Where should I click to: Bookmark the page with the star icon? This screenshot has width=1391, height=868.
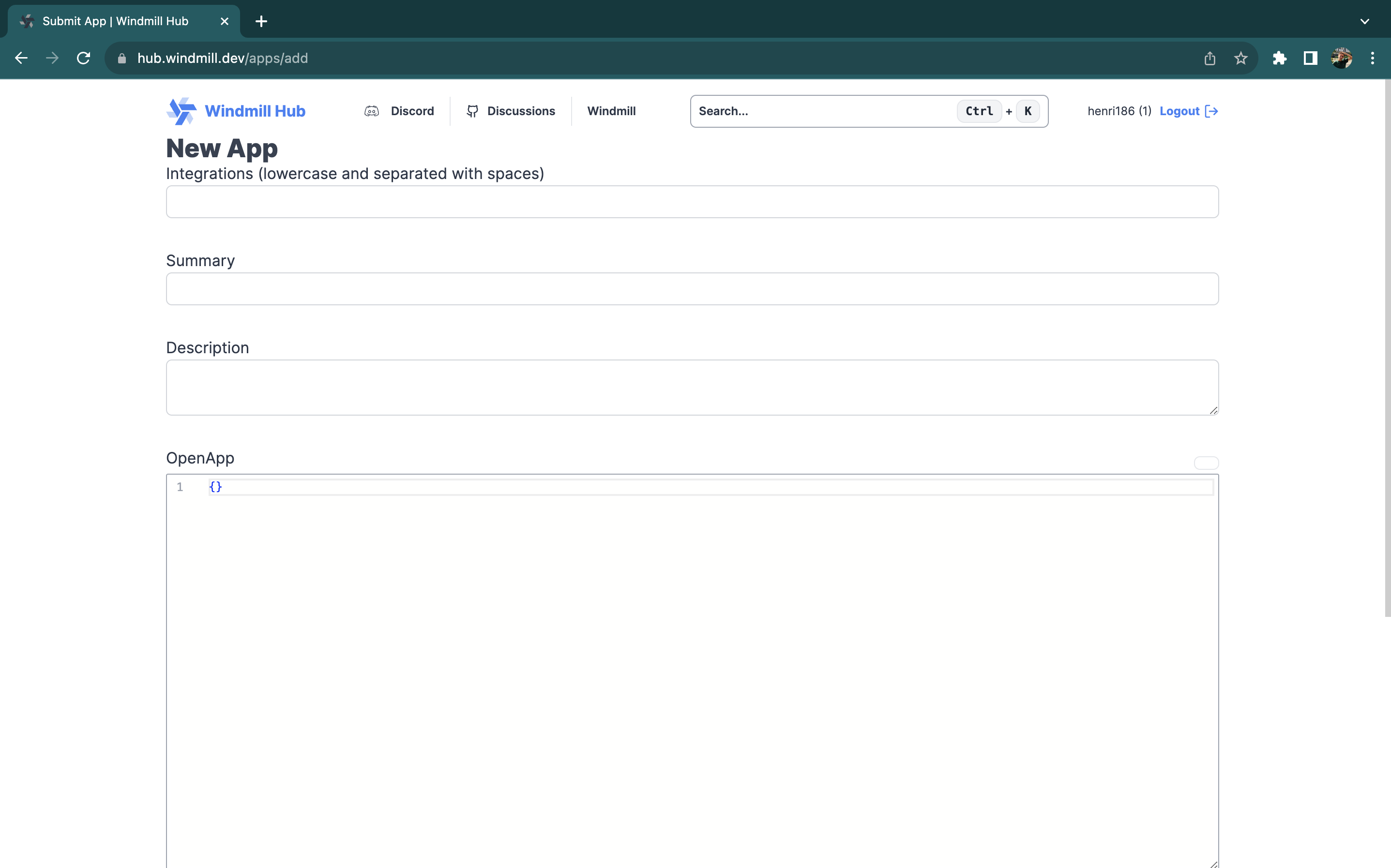pos(1240,58)
